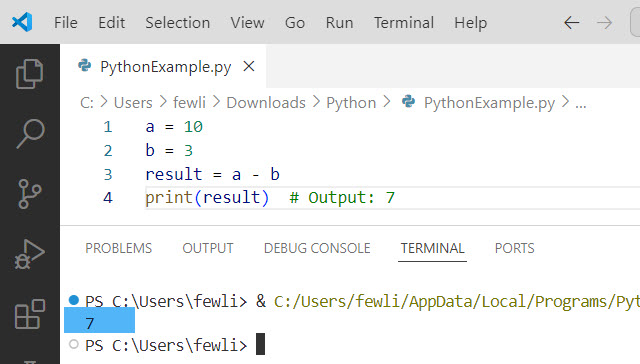Click the empty circle prompt decoration

[x=74, y=344]
